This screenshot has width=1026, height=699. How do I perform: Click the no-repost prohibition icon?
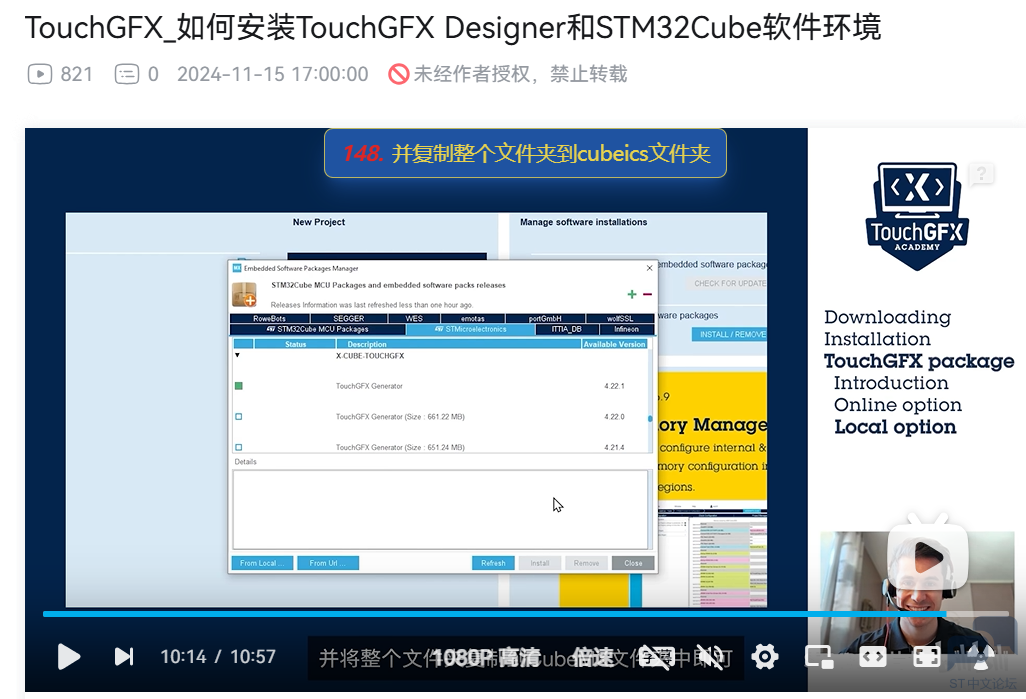[398, 74]
